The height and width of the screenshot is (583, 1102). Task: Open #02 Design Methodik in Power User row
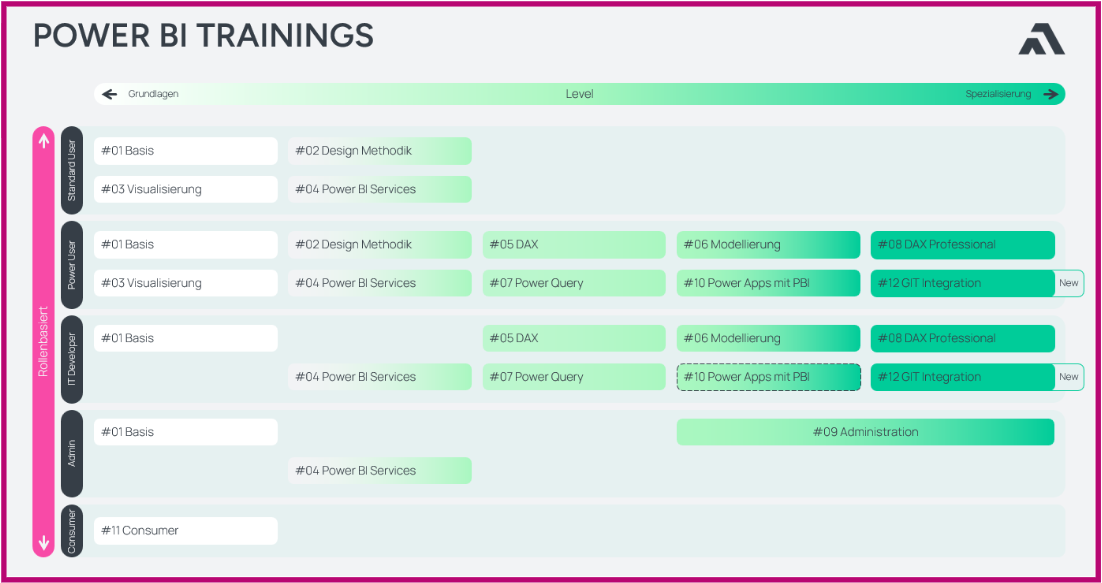[380, 244]
